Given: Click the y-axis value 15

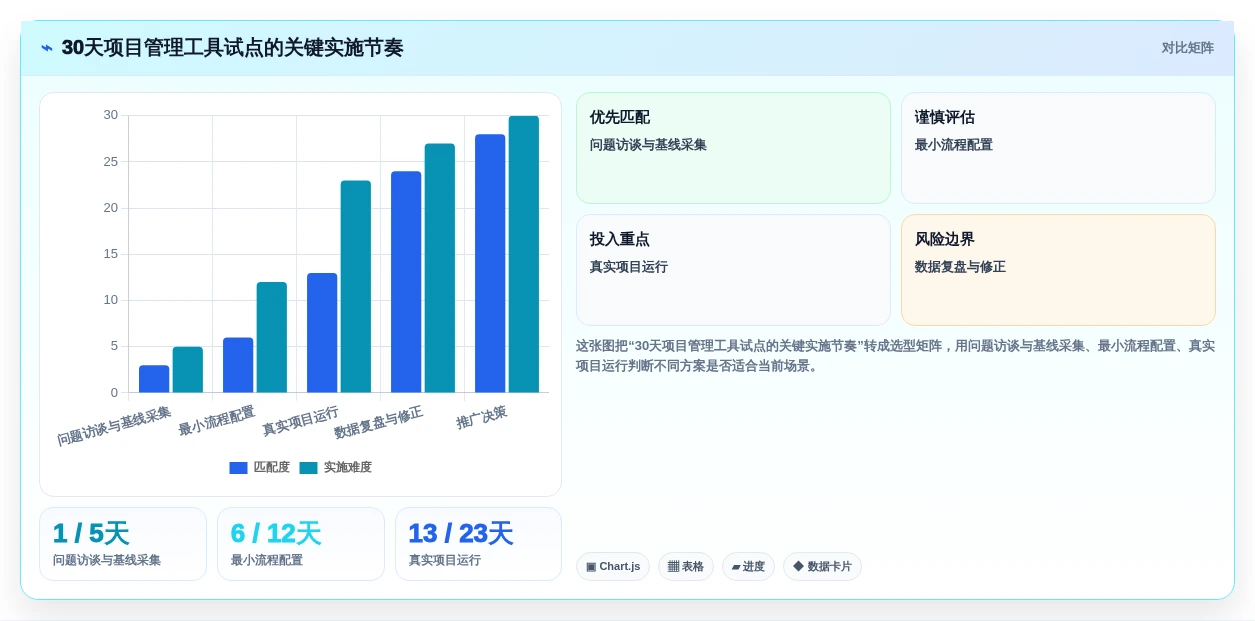Looking at the screenshot, I should 110,254.
